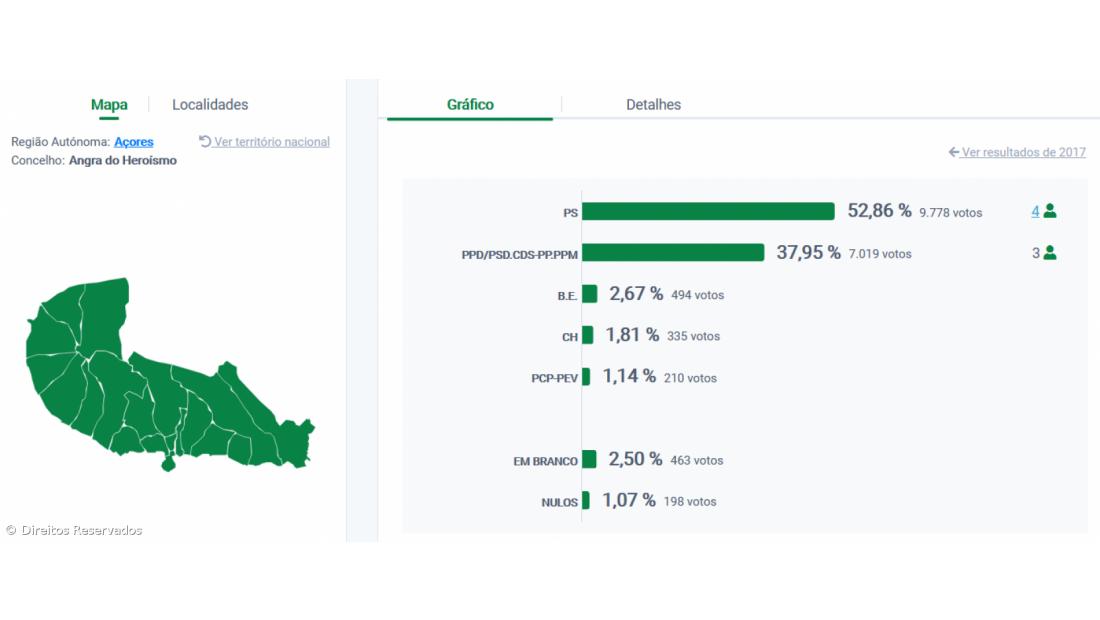1100x620 pixels.
Task: Click the PS mandate count number 4
Action: click(x=1036, y=211)
